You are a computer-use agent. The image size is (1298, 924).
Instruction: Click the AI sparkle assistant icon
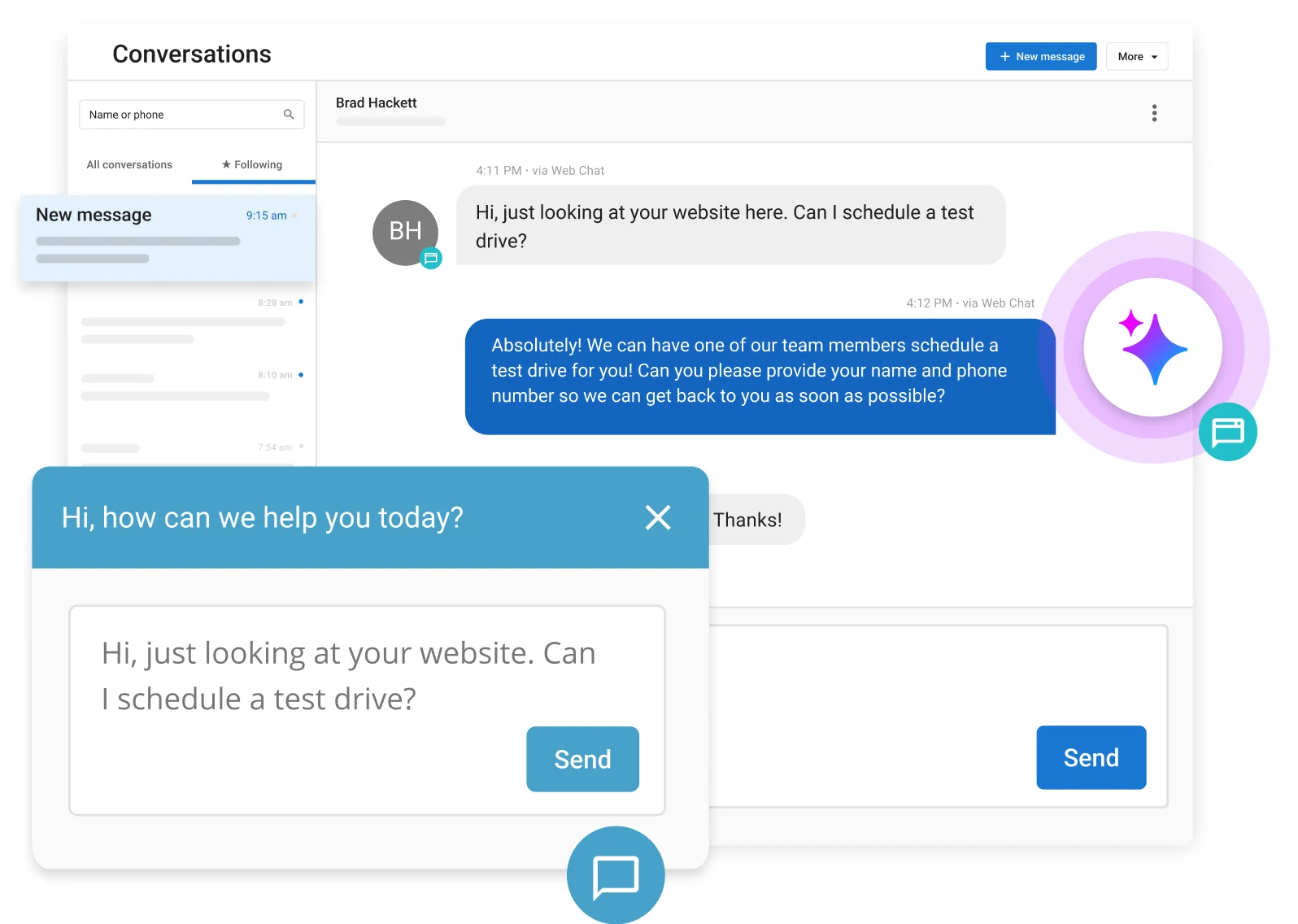(1153, 347)
